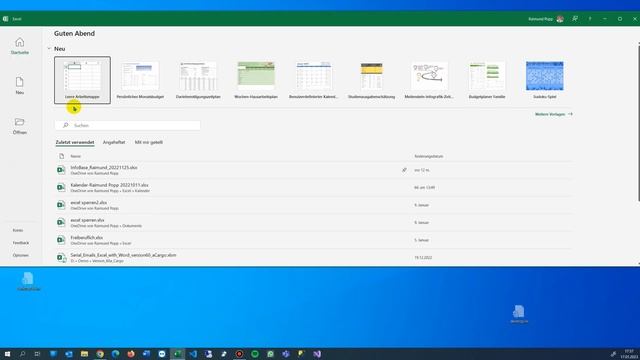640x360 pixels.
Task: Open Kalender-Raimund Popp 20221011.xlsx file name
Action: (109, 185)
